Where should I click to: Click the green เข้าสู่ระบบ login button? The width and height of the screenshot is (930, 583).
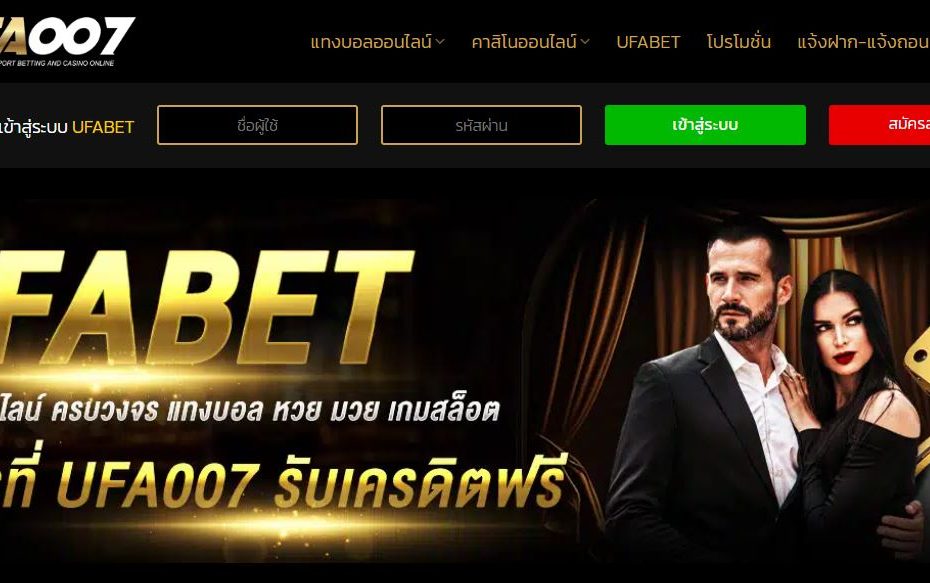tap(705, 125)
